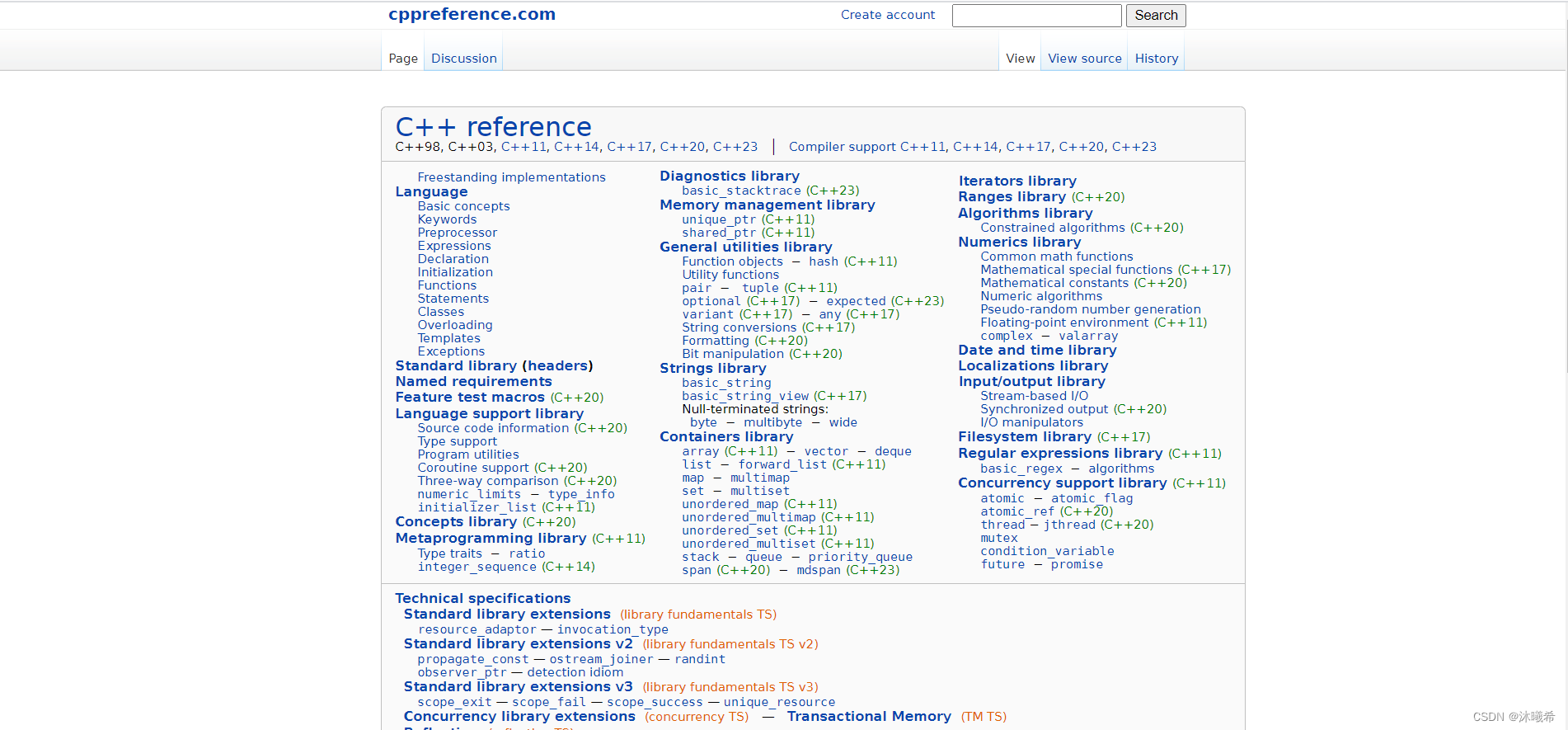This screenshot has height=730, width=1568.
Task: Open Regular expressions library link
Action: point(1060,453)
